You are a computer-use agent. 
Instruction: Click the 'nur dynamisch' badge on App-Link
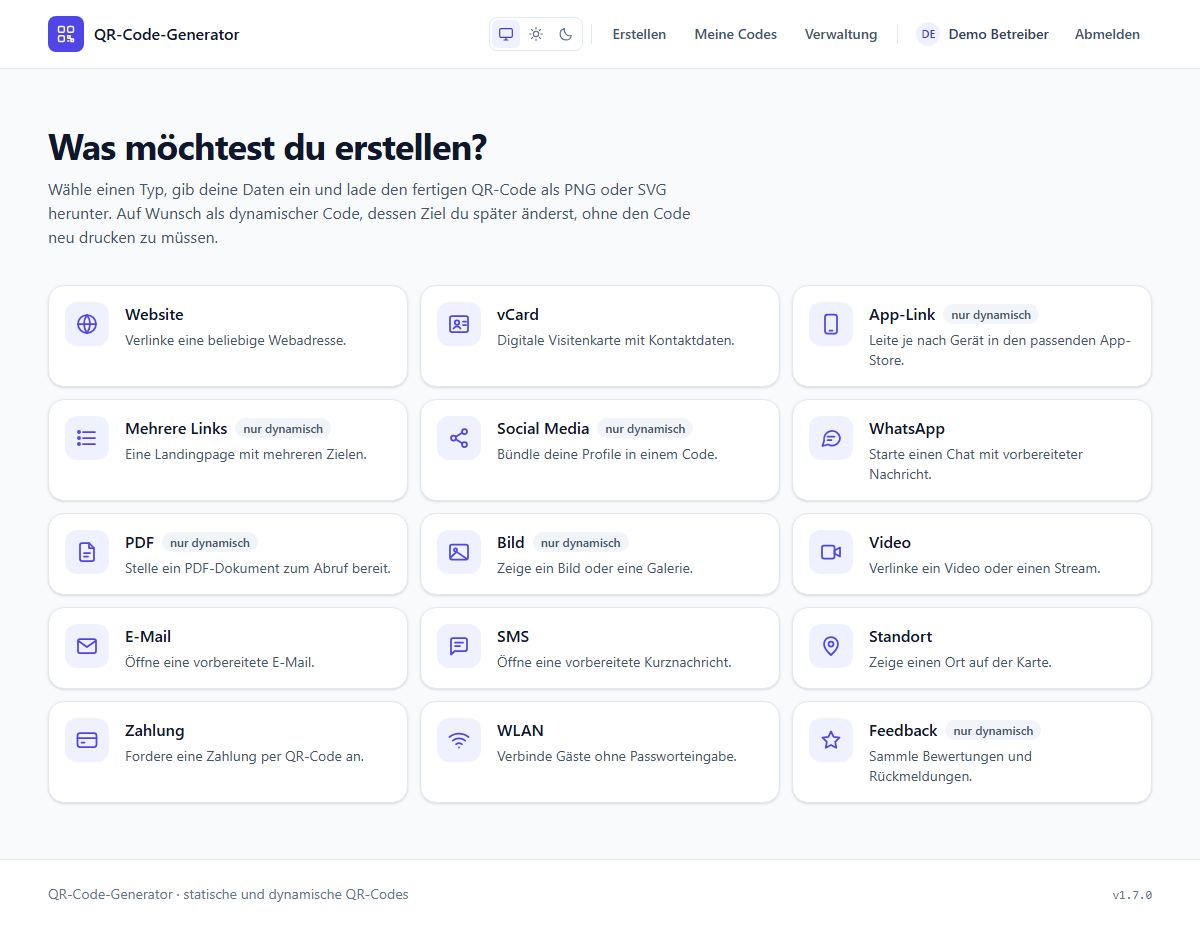pos(991,315)
